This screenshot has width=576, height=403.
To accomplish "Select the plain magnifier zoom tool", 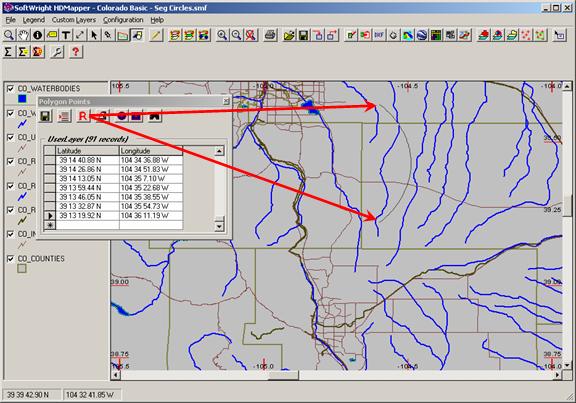I will click(9, 35).
